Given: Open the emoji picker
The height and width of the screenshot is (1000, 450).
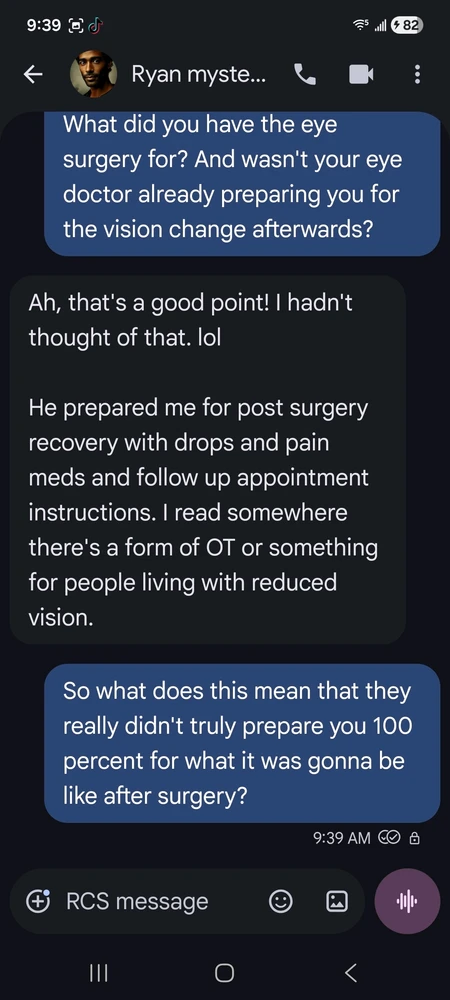Looking at the screenshot, I should [280, 901].
